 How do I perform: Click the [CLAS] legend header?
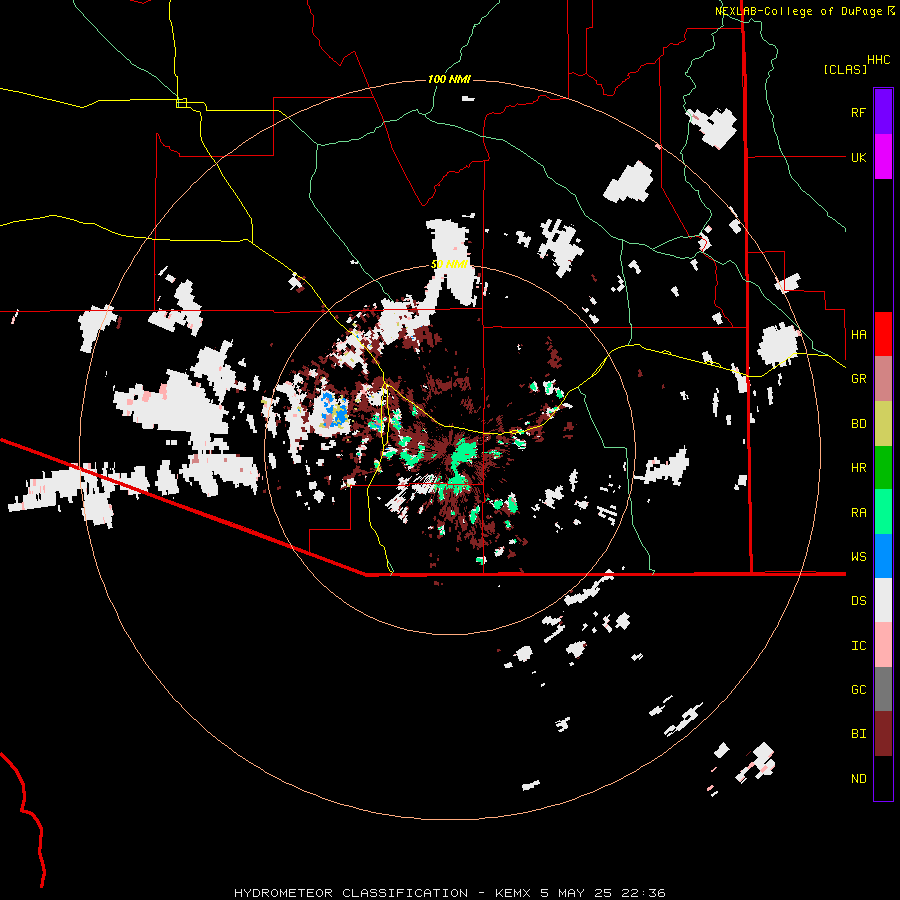point(845,70)
